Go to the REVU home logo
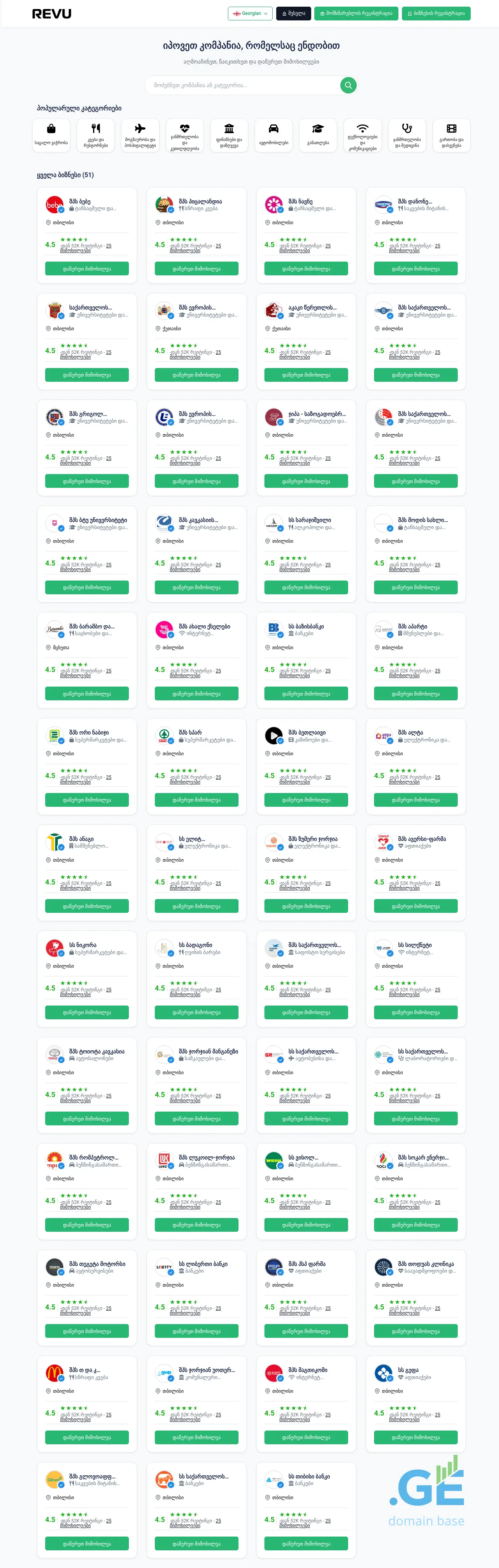This screenshot has height=1568, width=499. (x=52, y=13)
